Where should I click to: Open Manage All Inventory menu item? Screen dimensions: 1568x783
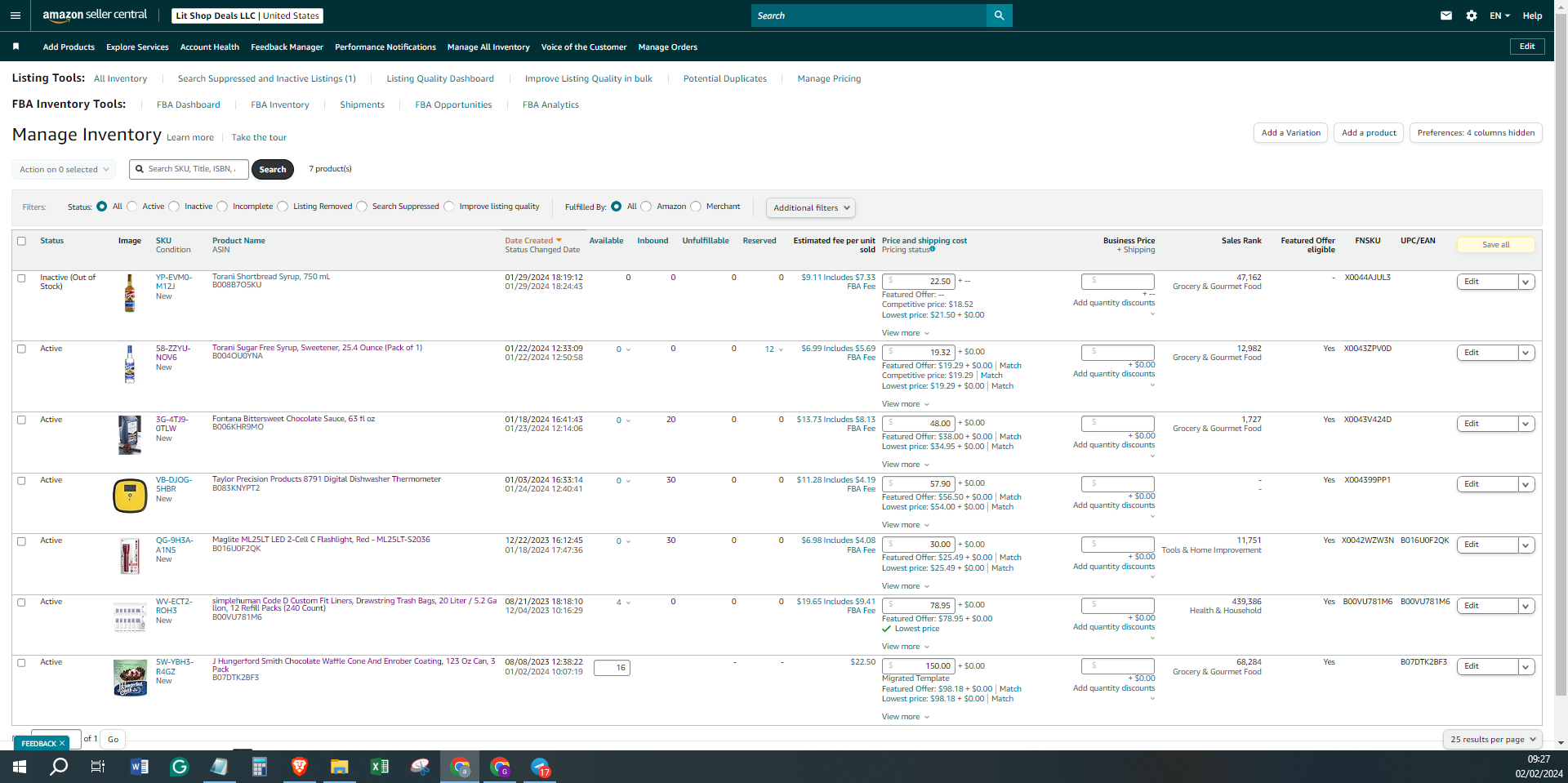(x=488, y=47)
